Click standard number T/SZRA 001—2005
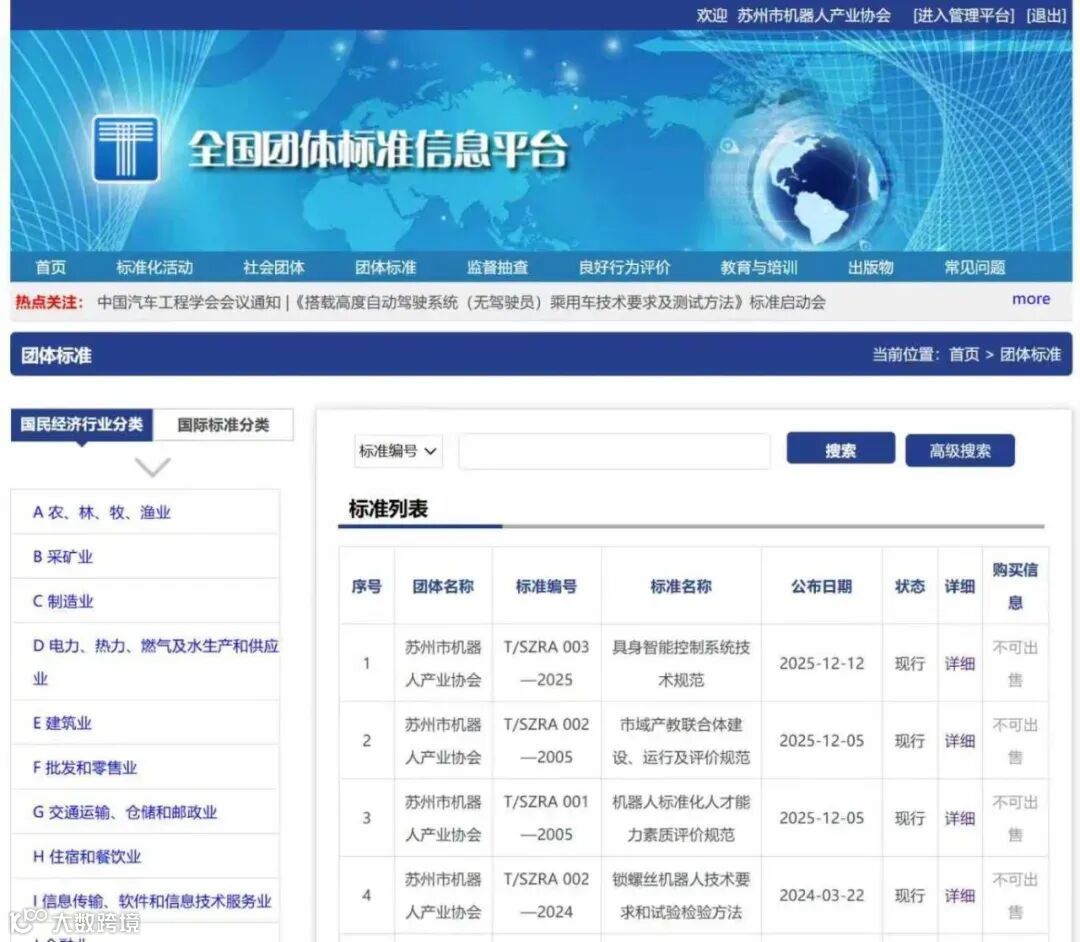1080x942 pixels. [x=546, y=818]
